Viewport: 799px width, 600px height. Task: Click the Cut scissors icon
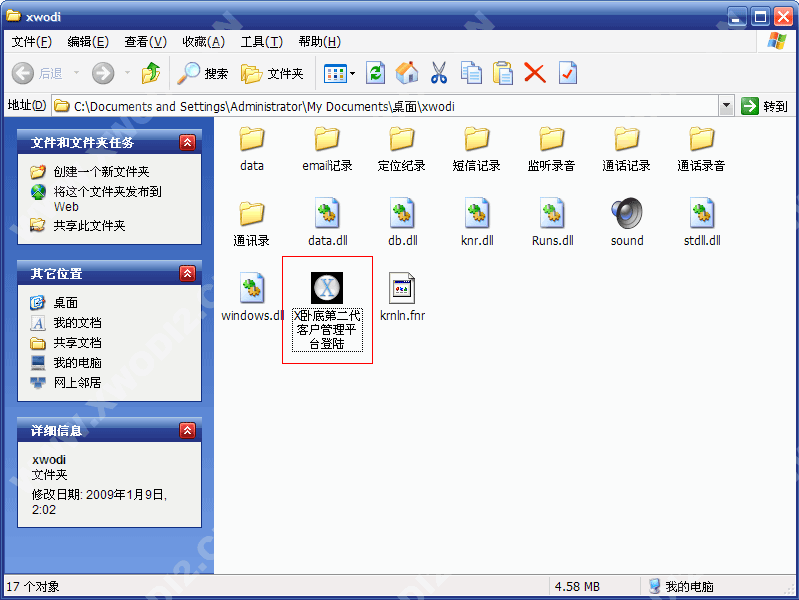point(438,73)
